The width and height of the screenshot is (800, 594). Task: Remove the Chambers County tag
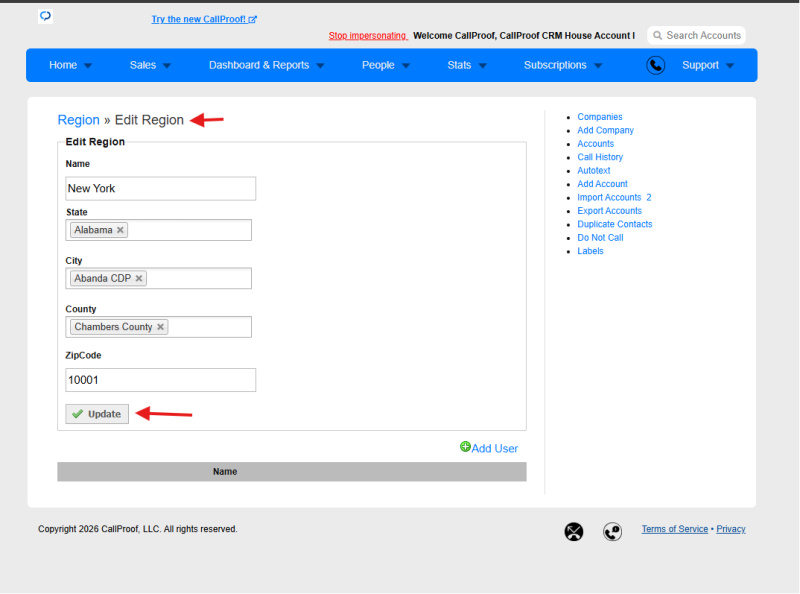point(160,327)
